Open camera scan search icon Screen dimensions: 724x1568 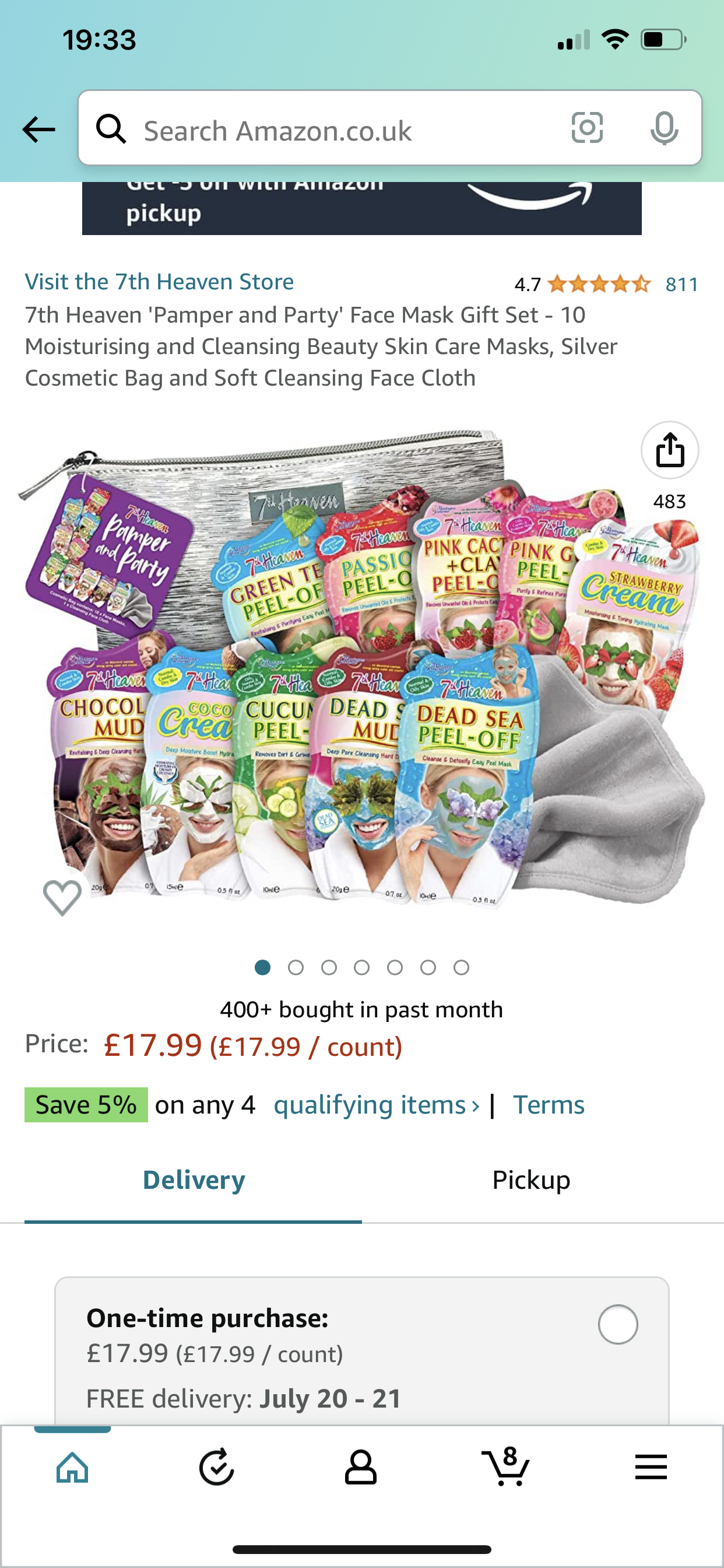(x=587, y=128)
